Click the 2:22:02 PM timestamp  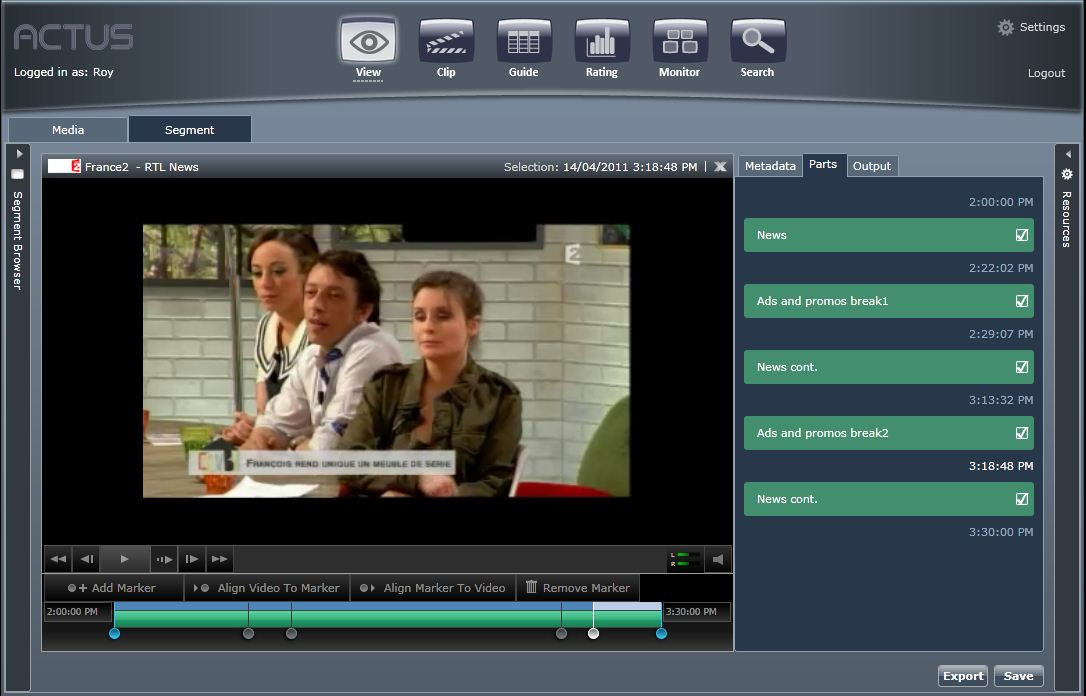coord(1001,268)
